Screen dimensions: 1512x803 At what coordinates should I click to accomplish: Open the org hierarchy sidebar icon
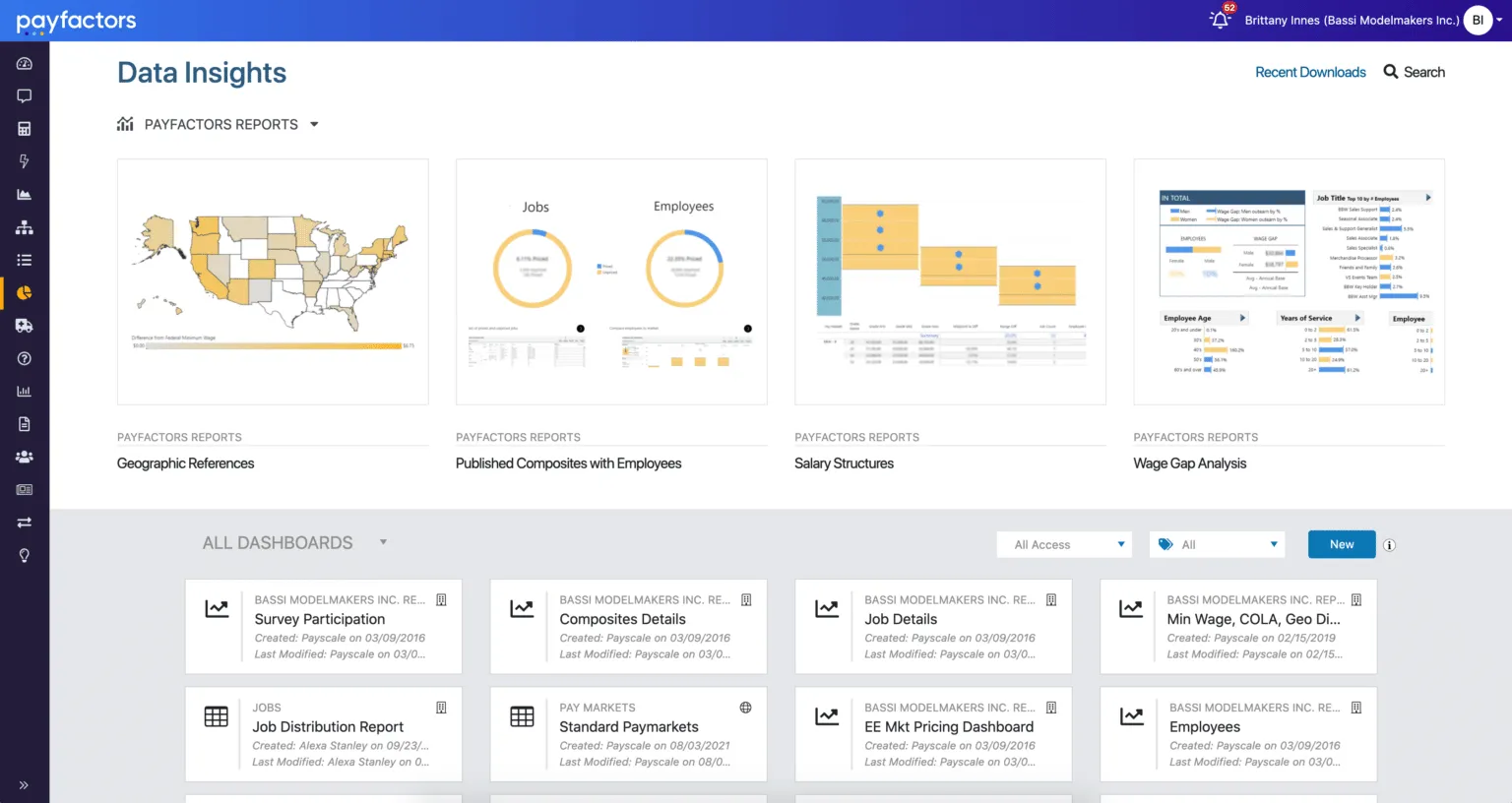point(25,227)
